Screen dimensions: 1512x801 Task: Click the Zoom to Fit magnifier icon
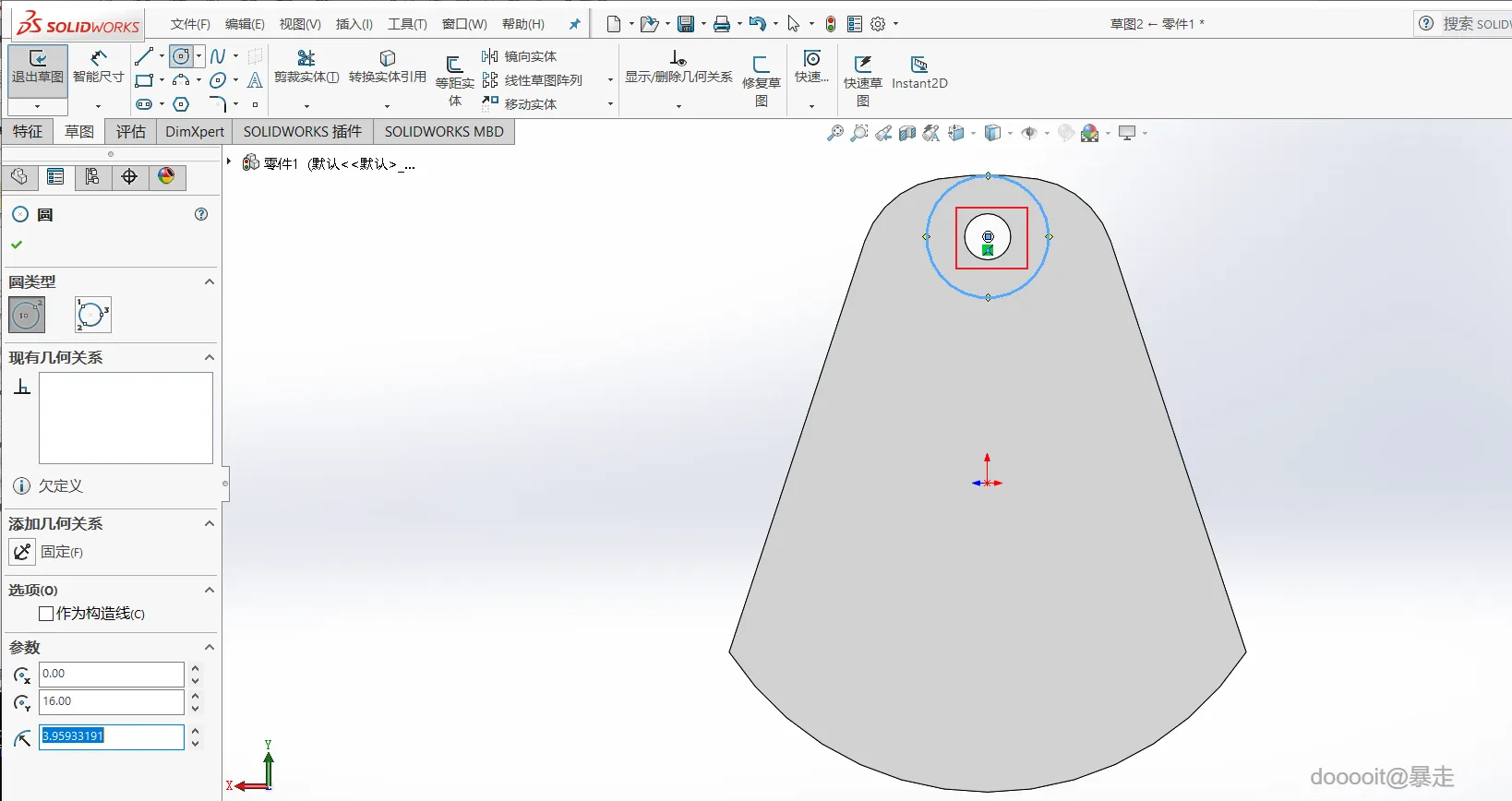pos(834,134)
